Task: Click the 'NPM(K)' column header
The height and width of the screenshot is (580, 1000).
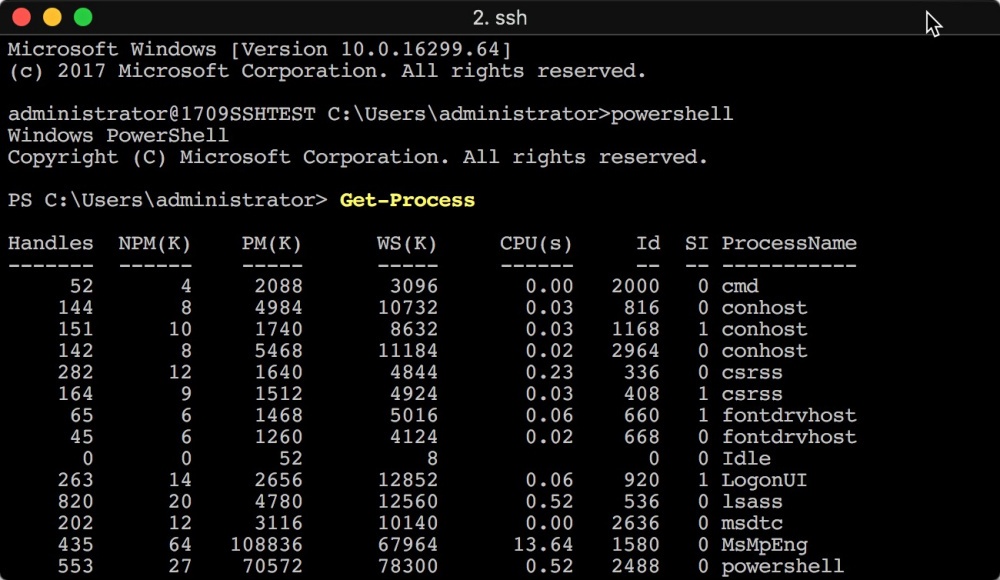Action: [154, 243]
